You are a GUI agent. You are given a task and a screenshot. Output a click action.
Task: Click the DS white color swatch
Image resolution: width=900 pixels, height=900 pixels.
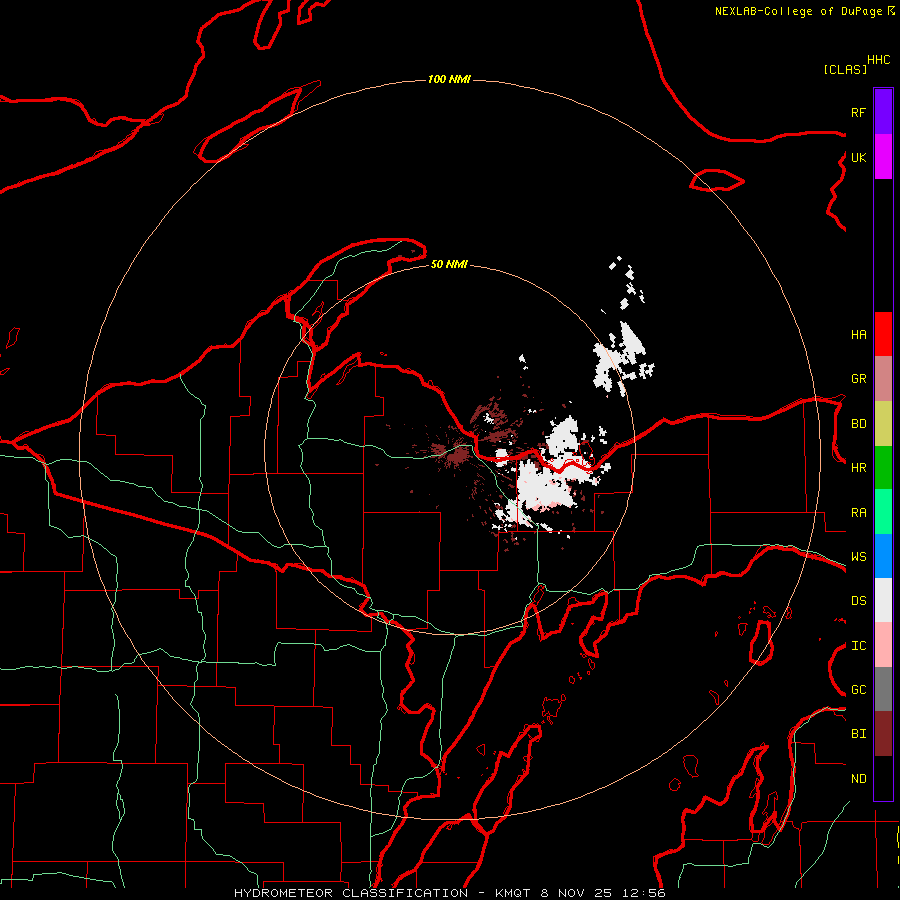(x=883, y=600)
